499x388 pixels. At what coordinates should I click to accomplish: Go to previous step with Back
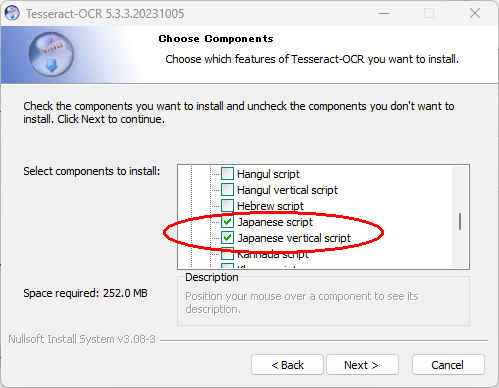tap(287, 365)
